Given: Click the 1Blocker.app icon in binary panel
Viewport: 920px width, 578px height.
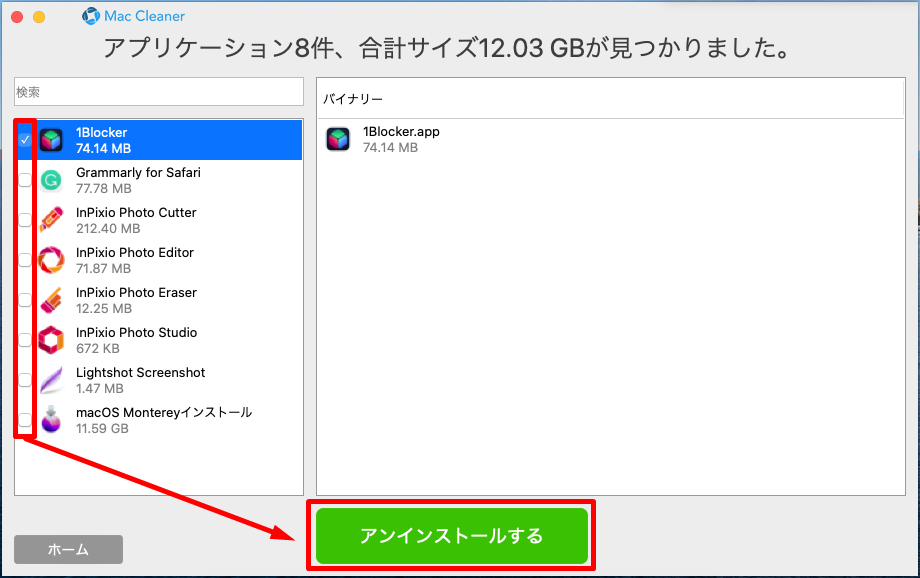Looking at the screenshot, I should 338,139.
